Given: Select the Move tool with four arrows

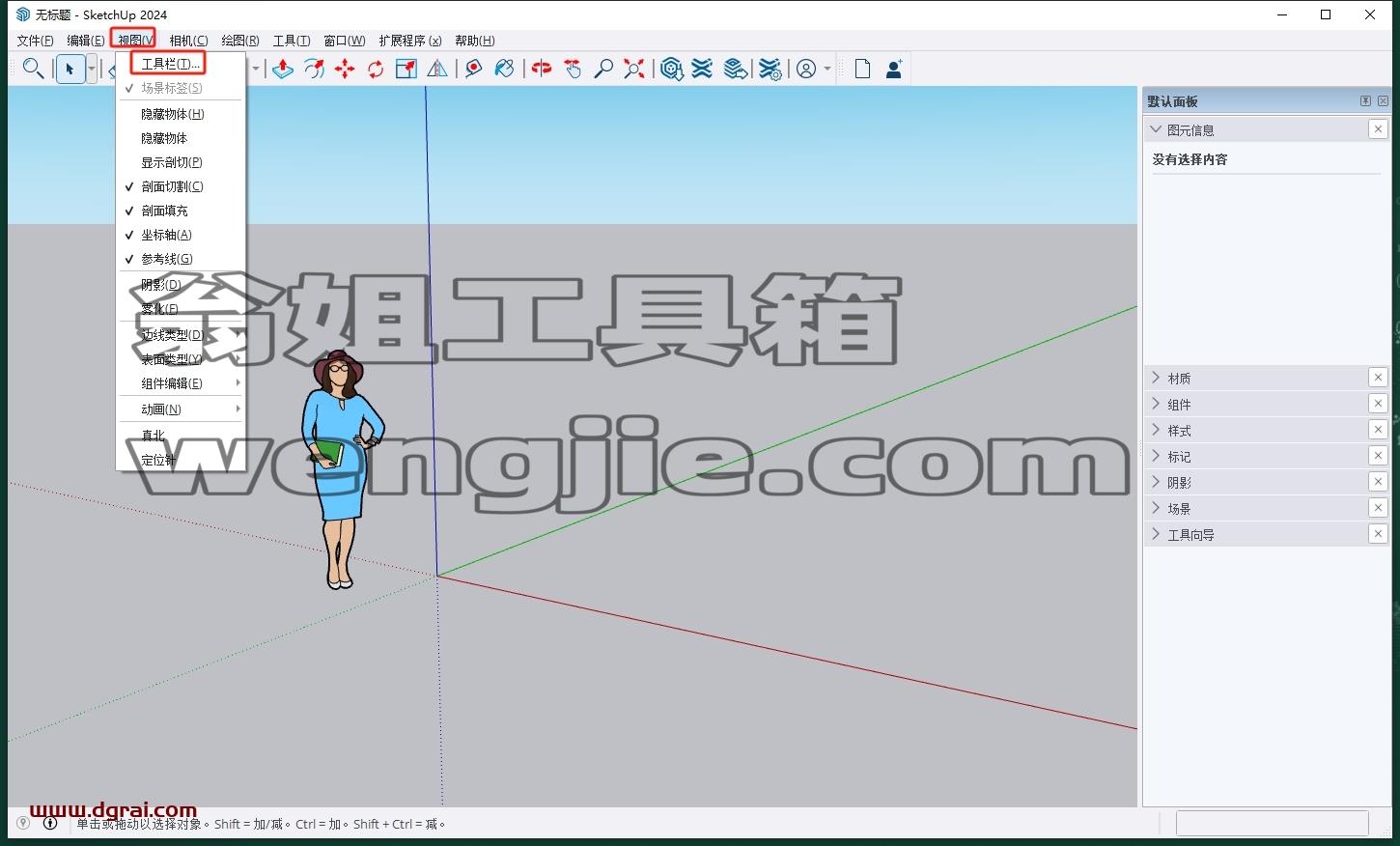Looking at the screenshot, I should coord(345,69).
